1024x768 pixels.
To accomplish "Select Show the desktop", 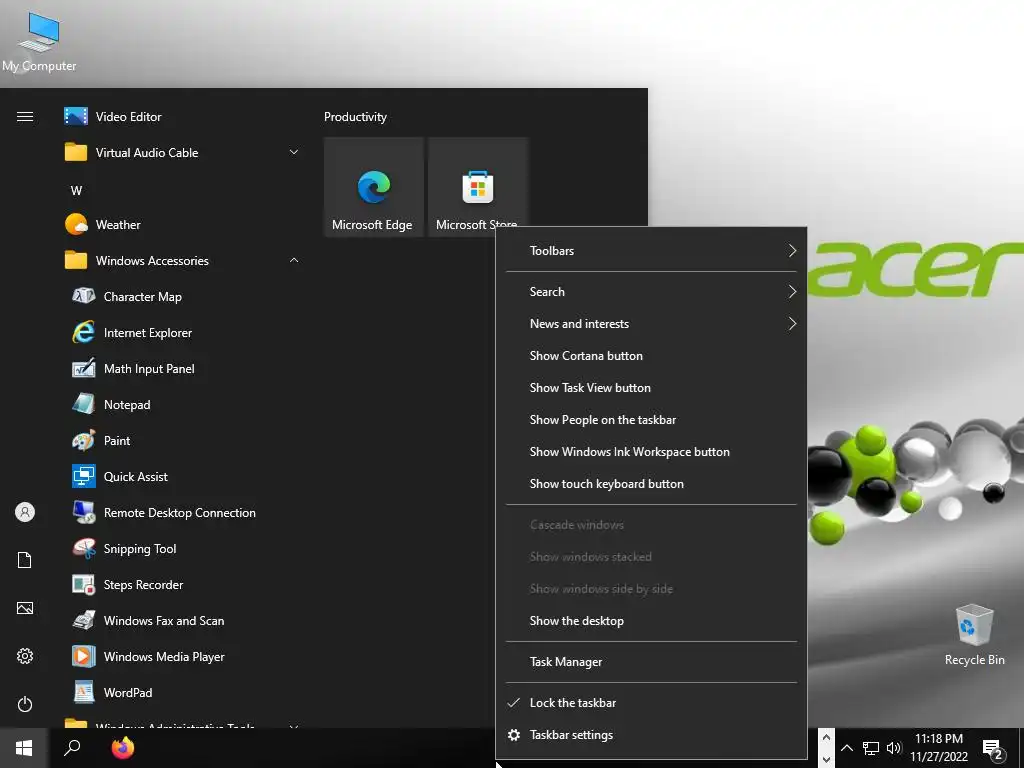I will point(651,621).
